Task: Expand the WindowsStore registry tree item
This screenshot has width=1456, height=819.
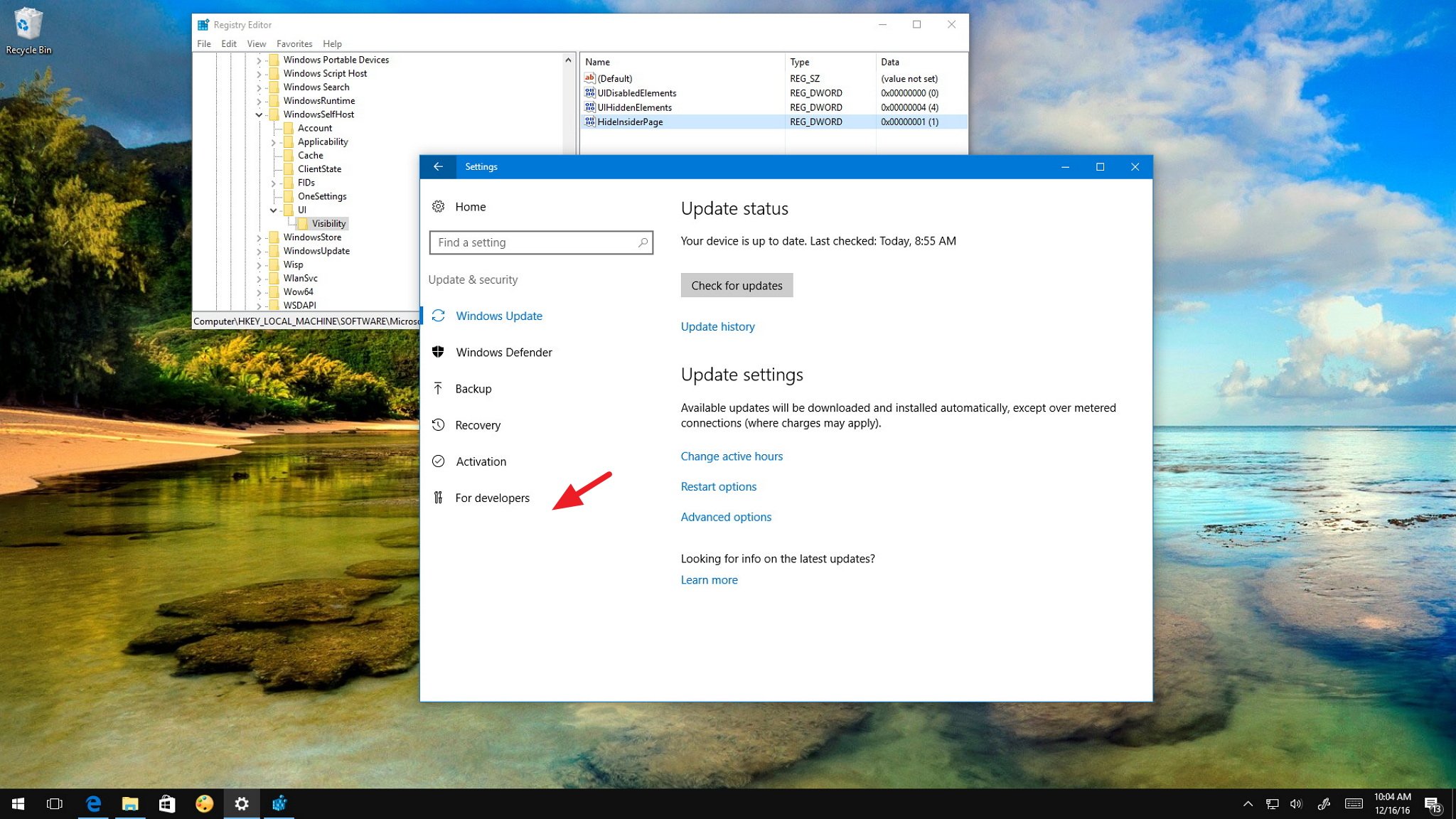Action: 260,237
